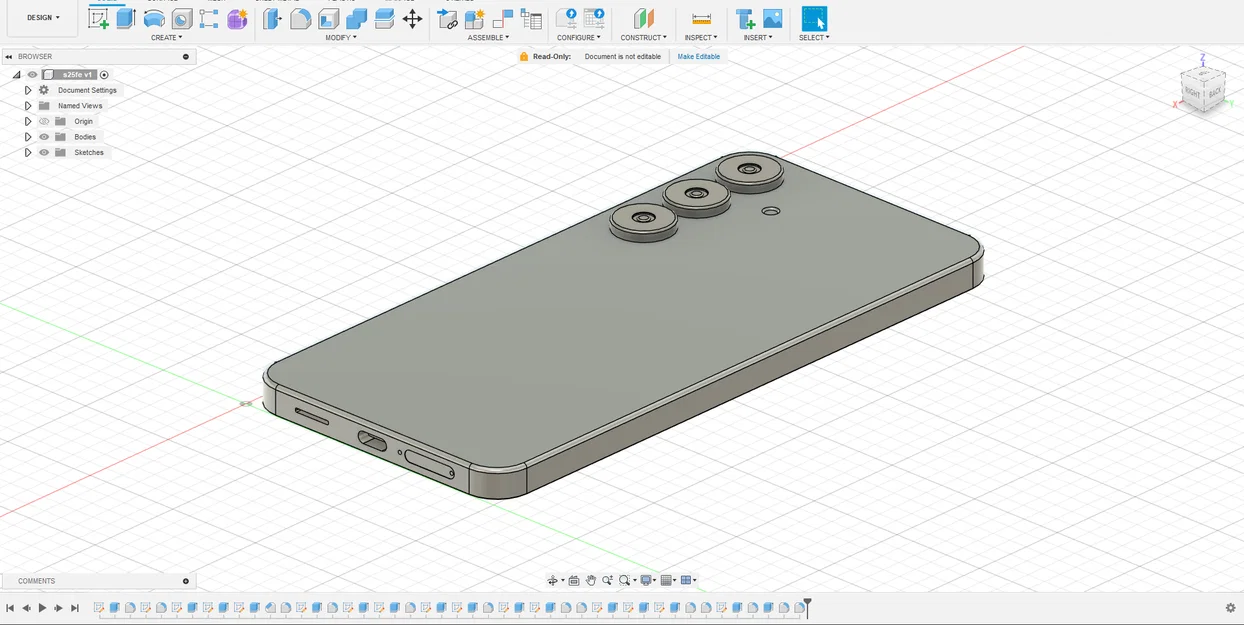Screen dimensions: 1244x625
Task: Jump to timeline beginning
Action: point(10,608)
